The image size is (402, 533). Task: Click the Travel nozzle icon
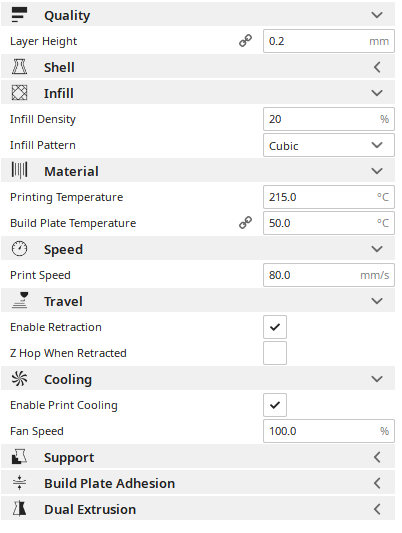(x=19, y=300)
